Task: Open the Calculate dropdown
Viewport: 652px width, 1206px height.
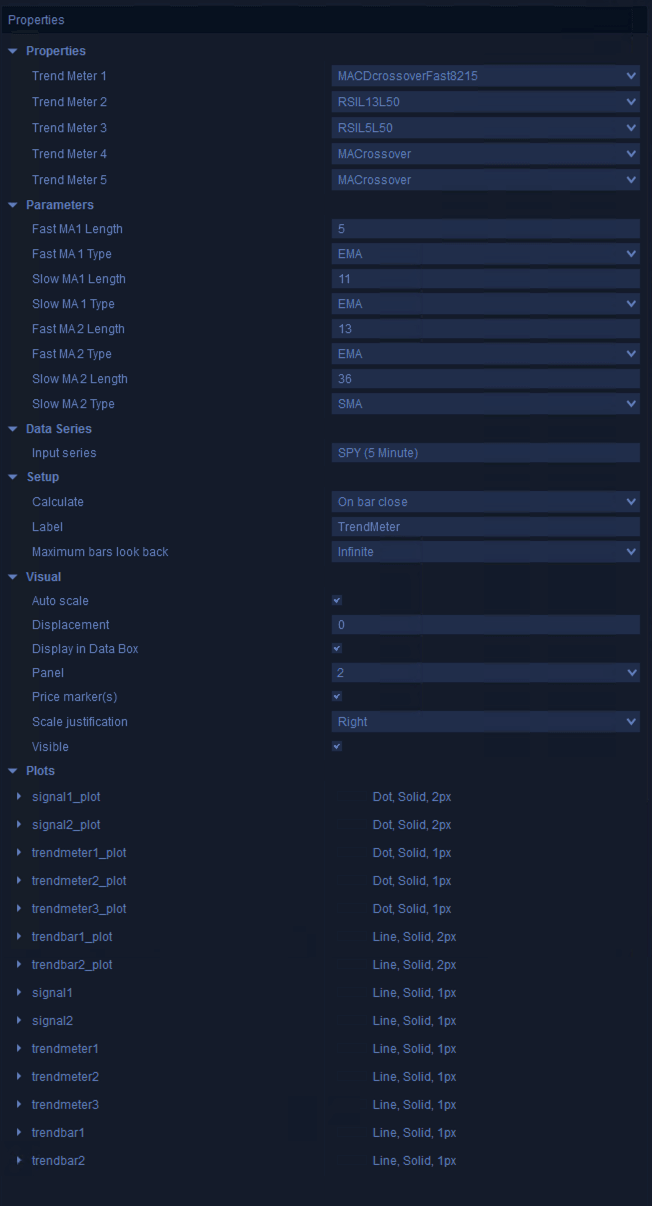Action: (485, 502)
